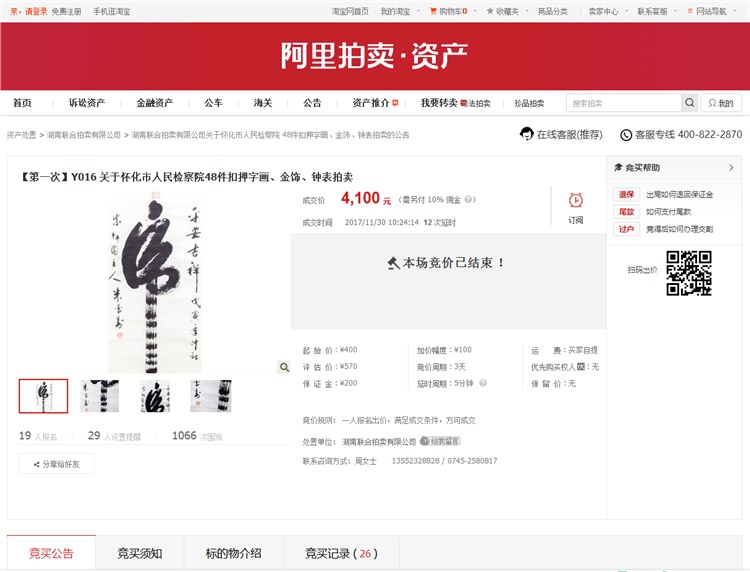Click the graduation cap 竞买帮助 icon
The image size is (750, 572).
click(618, 167)
